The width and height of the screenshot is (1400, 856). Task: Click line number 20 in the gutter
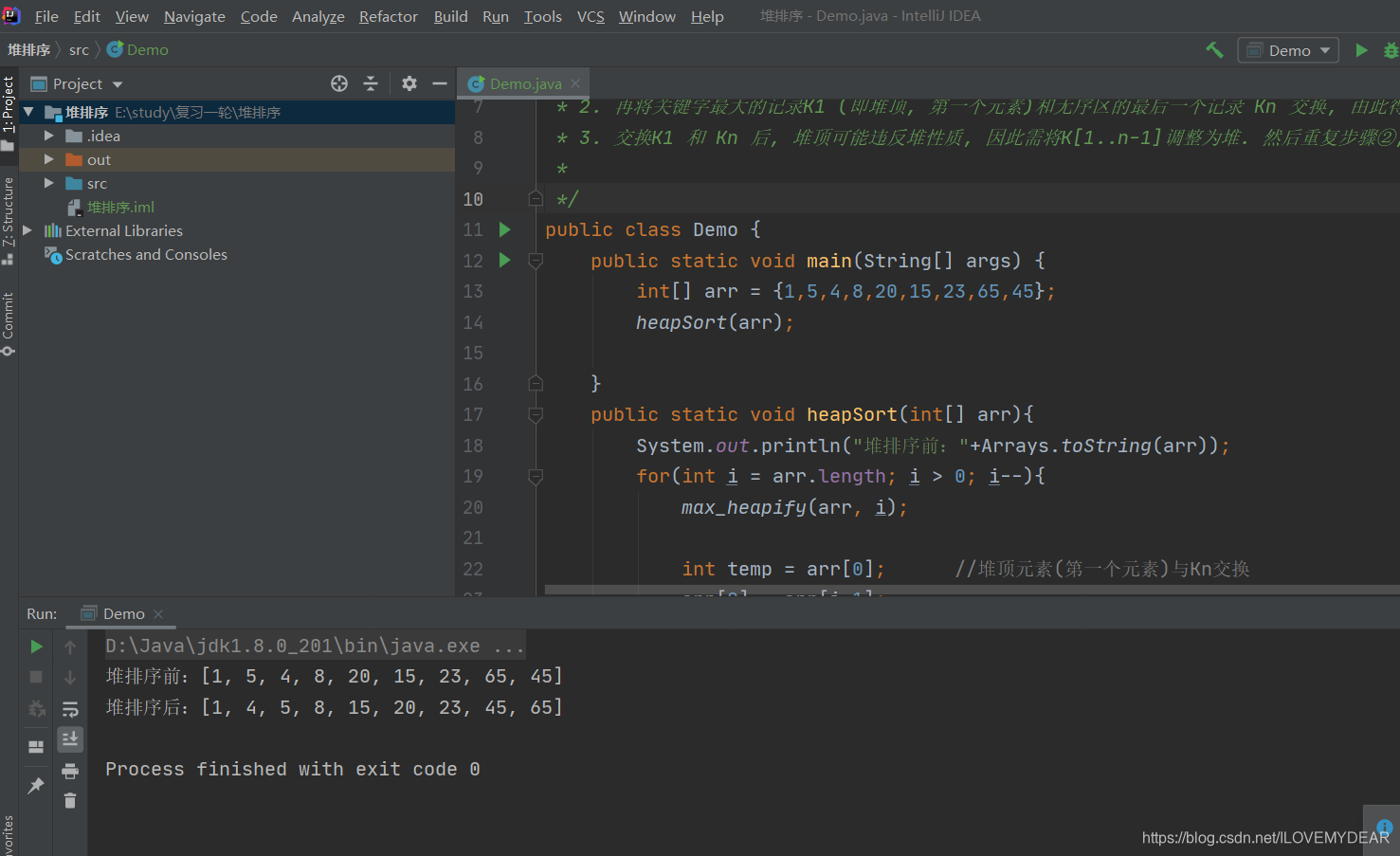coord(473,507)
